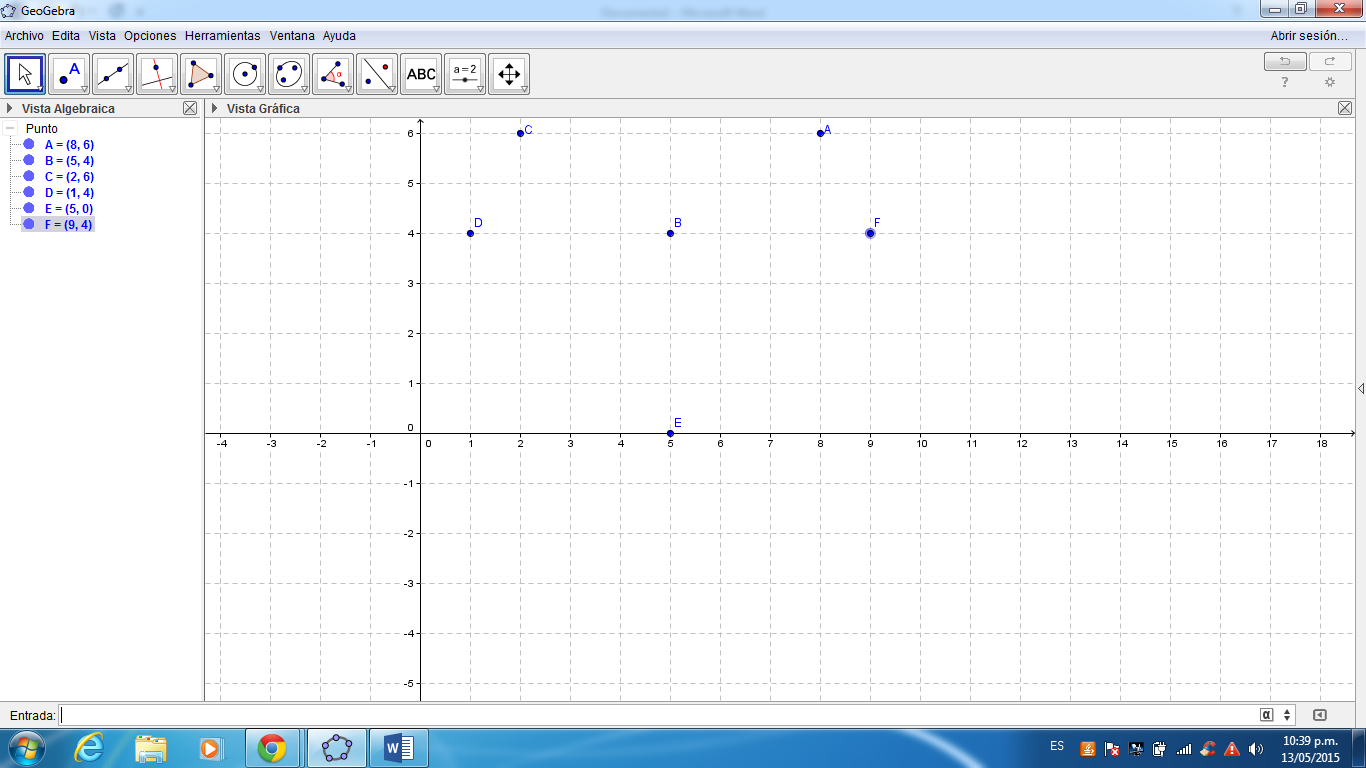Select the Point tool
Viewport: 1366px width, 768px height.
[x=66, y=73]
